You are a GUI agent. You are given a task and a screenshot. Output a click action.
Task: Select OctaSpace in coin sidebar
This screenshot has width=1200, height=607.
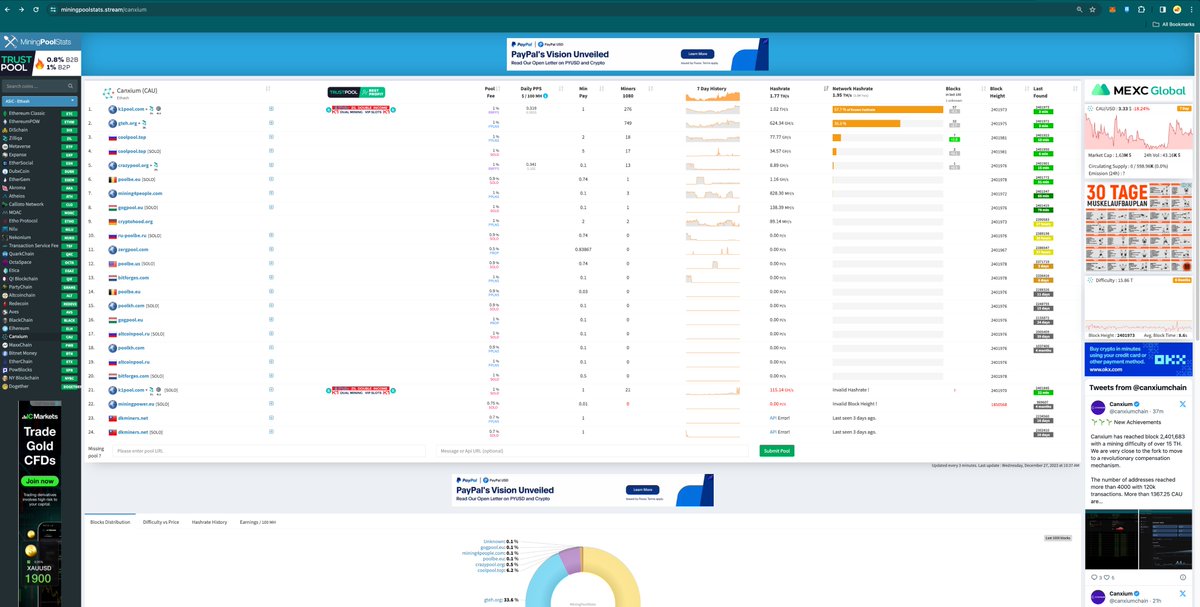click(20, 261)
